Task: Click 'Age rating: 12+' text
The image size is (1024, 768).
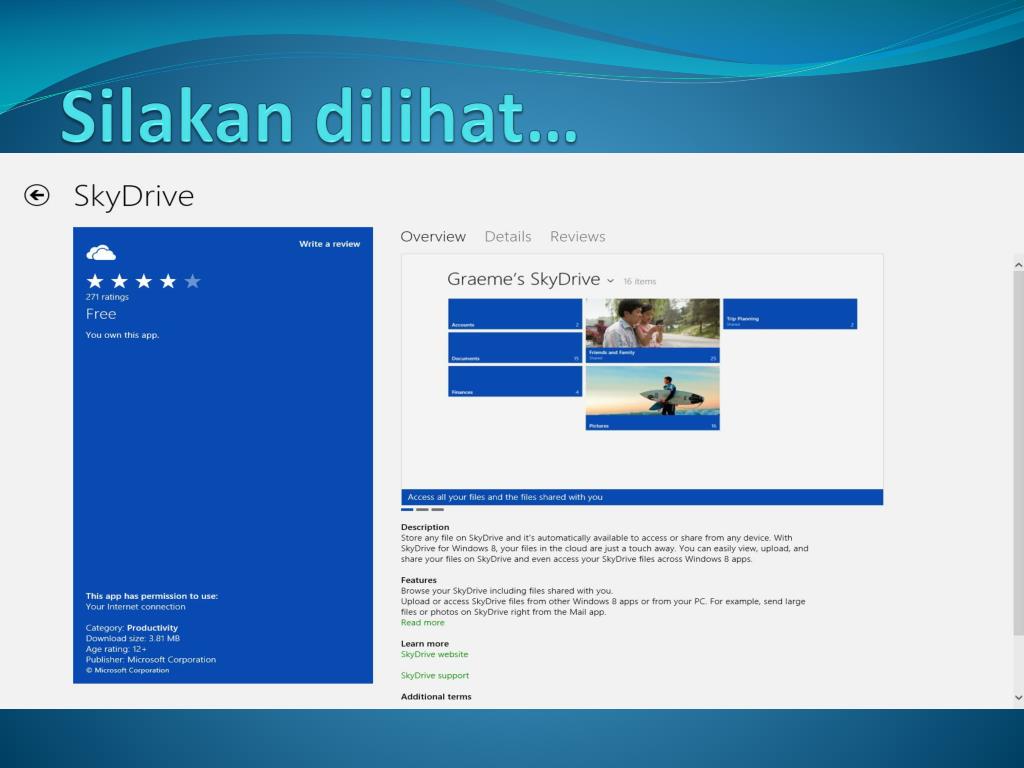Action: pos(116,649)
